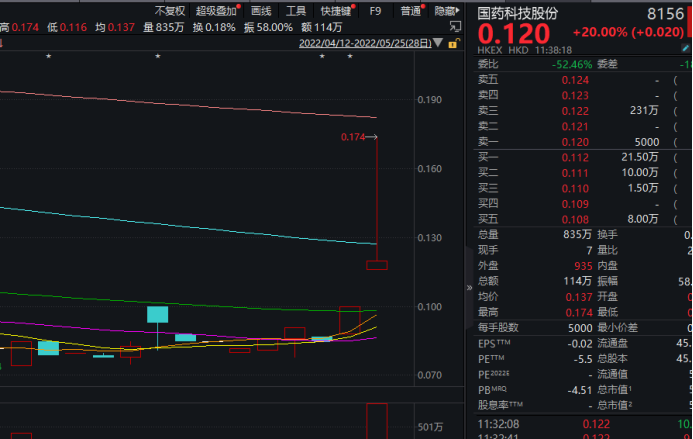Screen dimensions: 693x439
Task: Click the 0.190 price axis label
Action: [430, 100]
